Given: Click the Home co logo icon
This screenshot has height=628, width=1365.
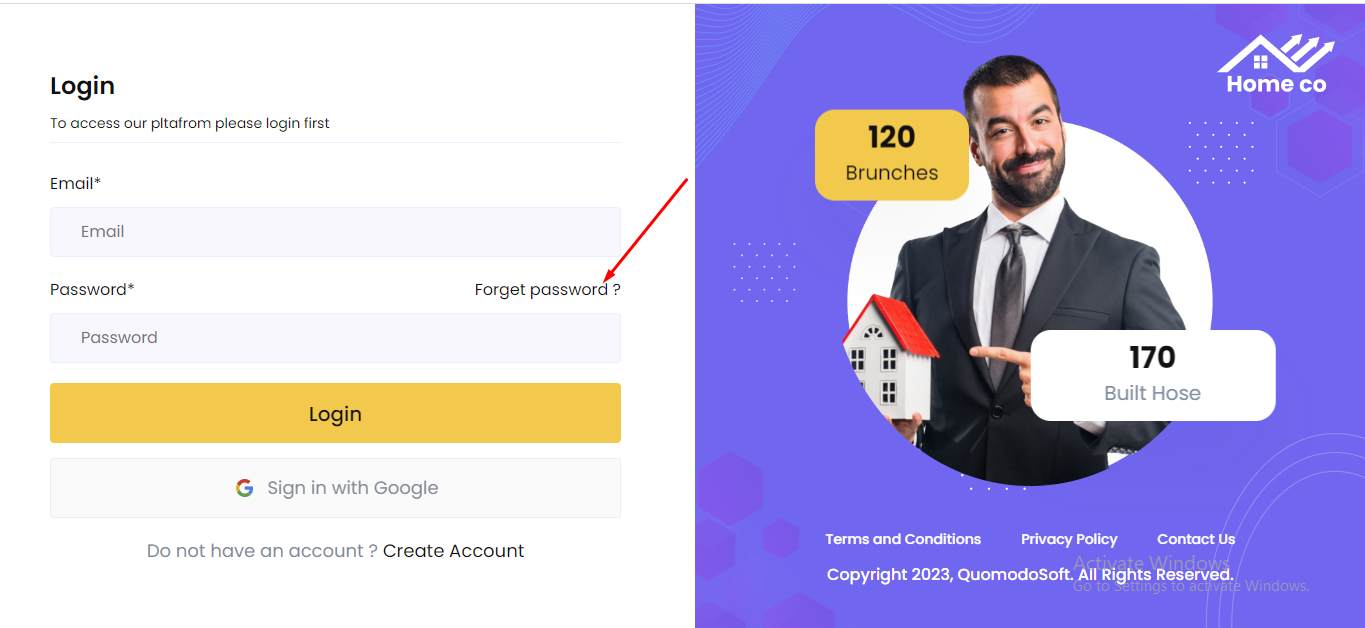Looking at the screenshot, I should 1275,66.
